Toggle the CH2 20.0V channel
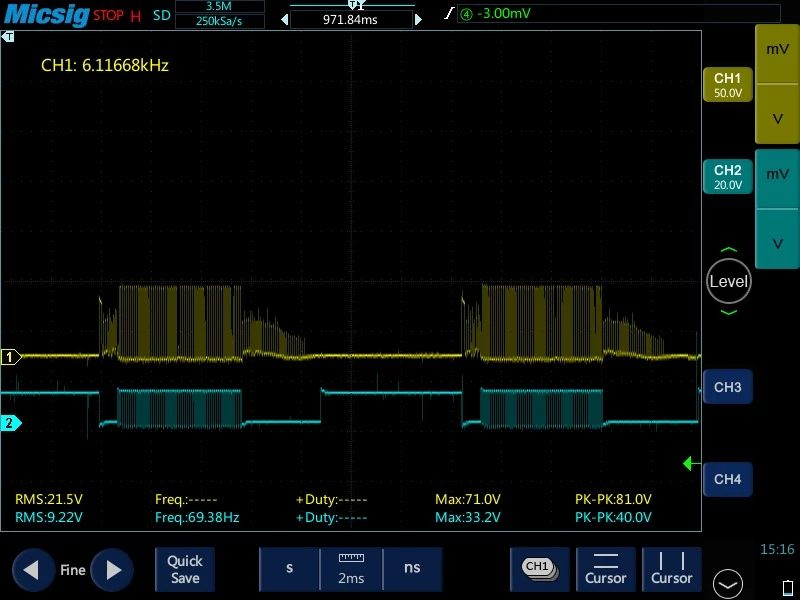Image resolution: width=800 pixels, height=600 pixels. (x=728, y=177)
